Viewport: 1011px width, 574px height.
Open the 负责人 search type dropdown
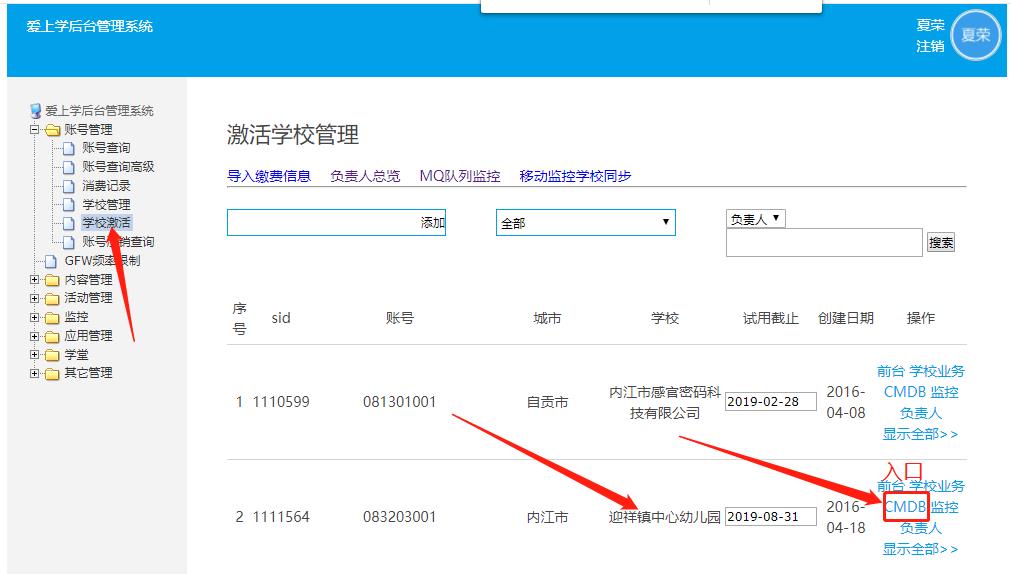point(755,219)
